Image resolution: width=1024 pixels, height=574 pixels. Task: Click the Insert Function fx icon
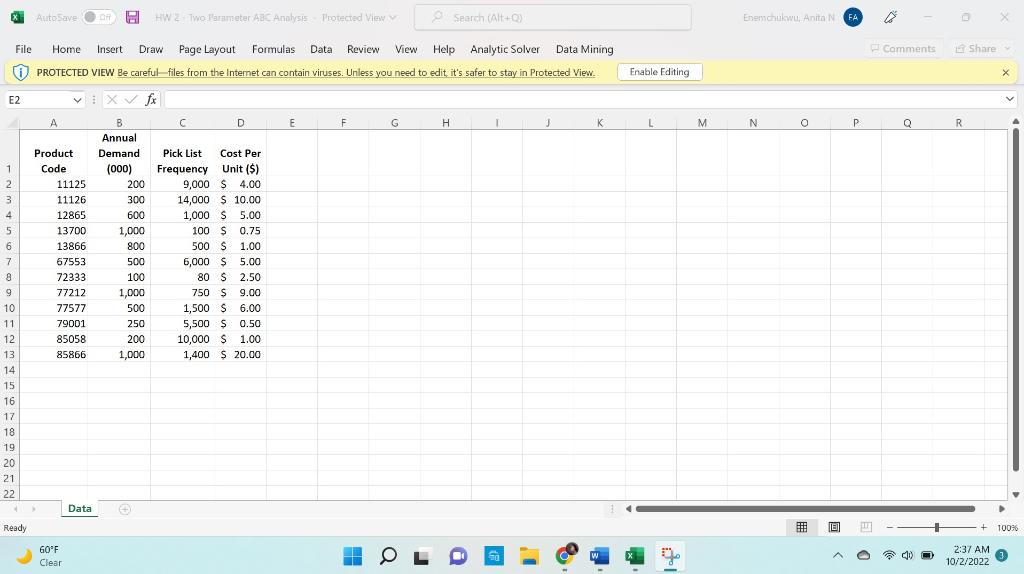tap(151, 99)
